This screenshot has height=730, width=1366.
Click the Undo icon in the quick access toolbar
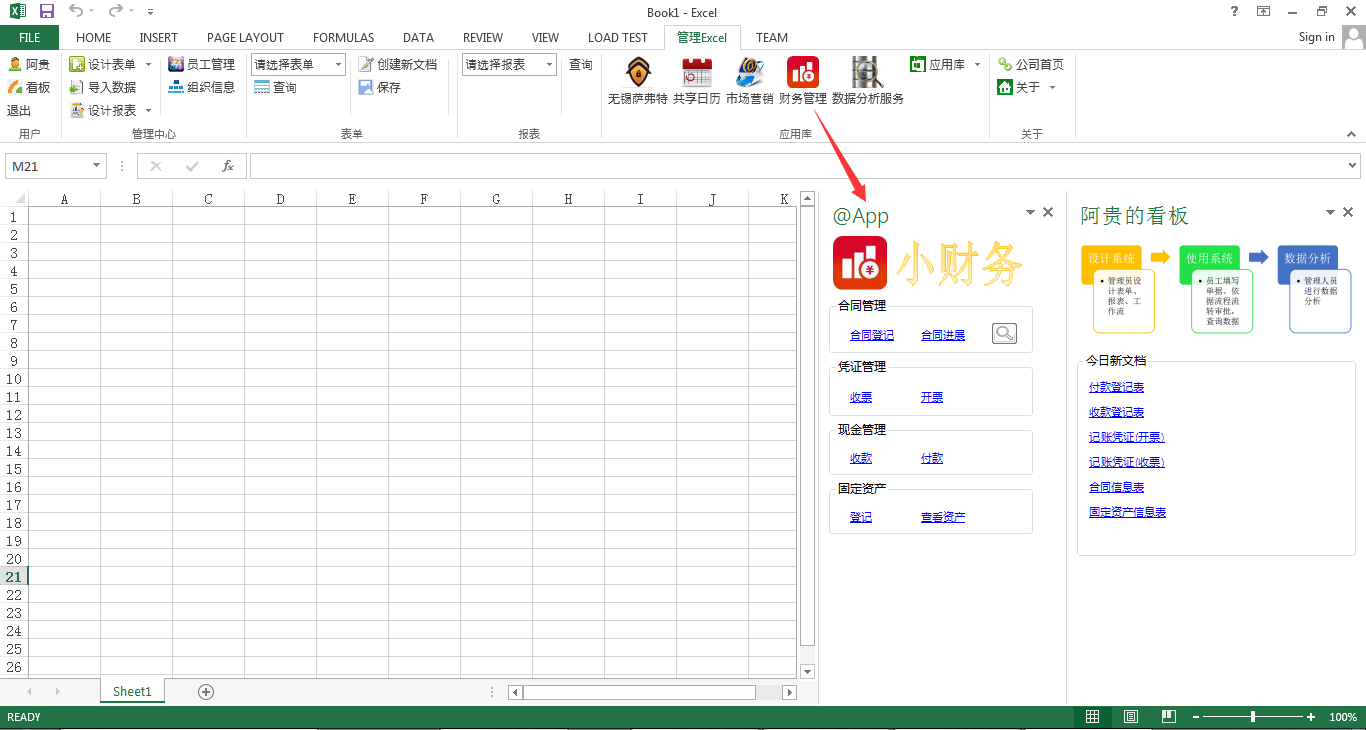click(x=76, y=11)
